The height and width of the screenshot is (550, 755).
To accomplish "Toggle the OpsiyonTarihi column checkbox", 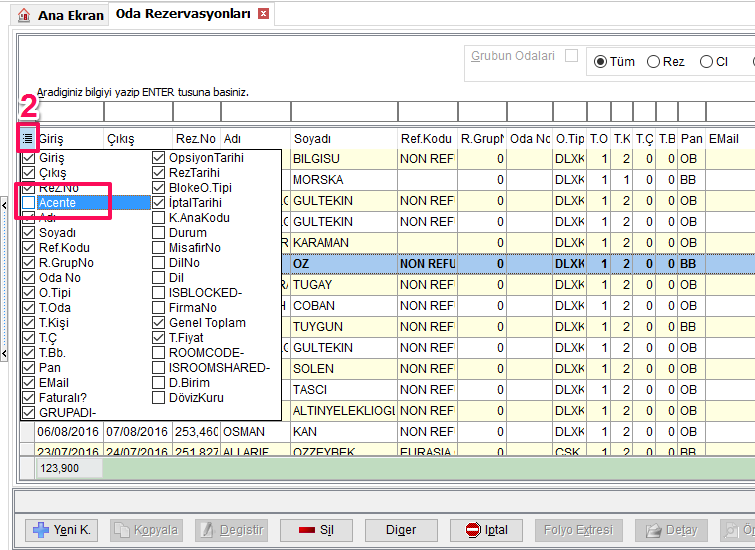I will pos(158,158).
